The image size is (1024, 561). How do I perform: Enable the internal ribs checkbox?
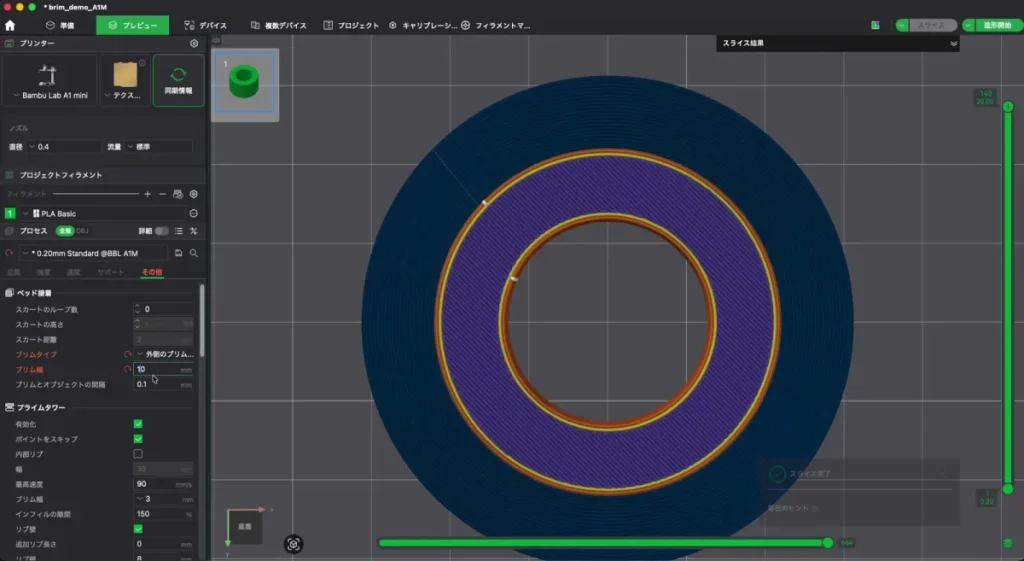click(x=138, y=454)
